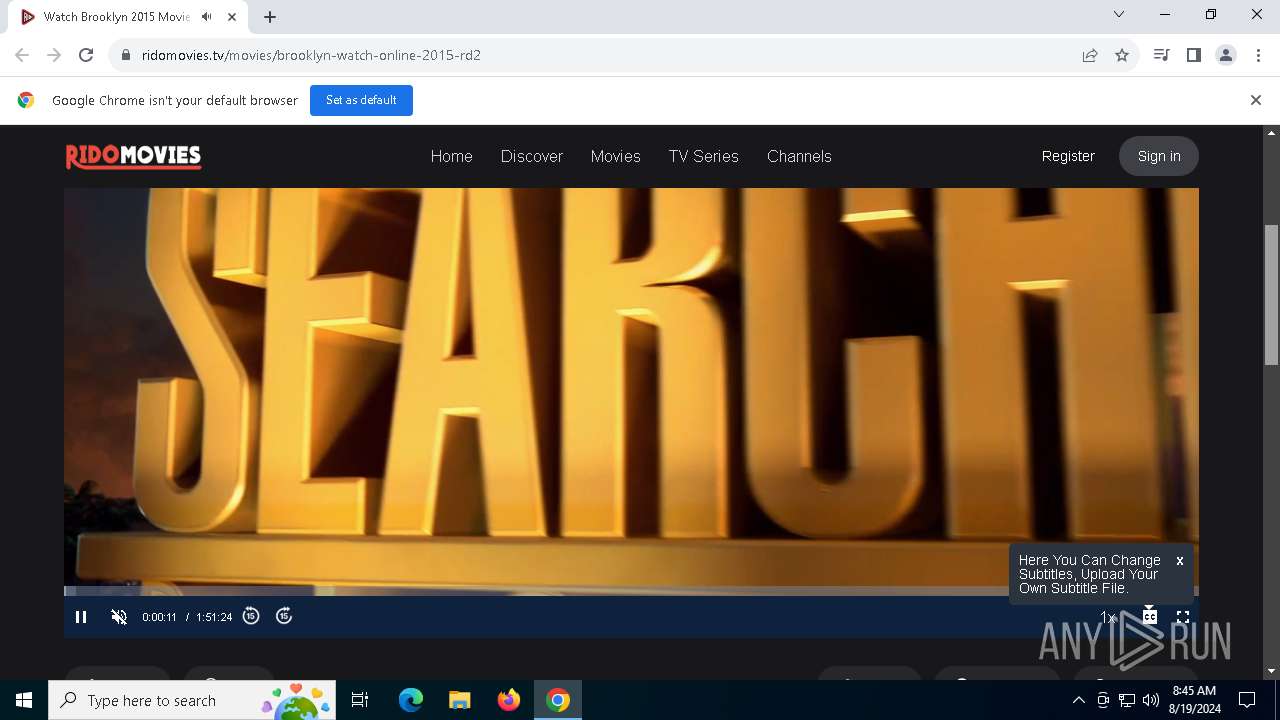This screenshot has height=720, width=1280.
Task: Open network status tray icon
Action: [1127, 700]
